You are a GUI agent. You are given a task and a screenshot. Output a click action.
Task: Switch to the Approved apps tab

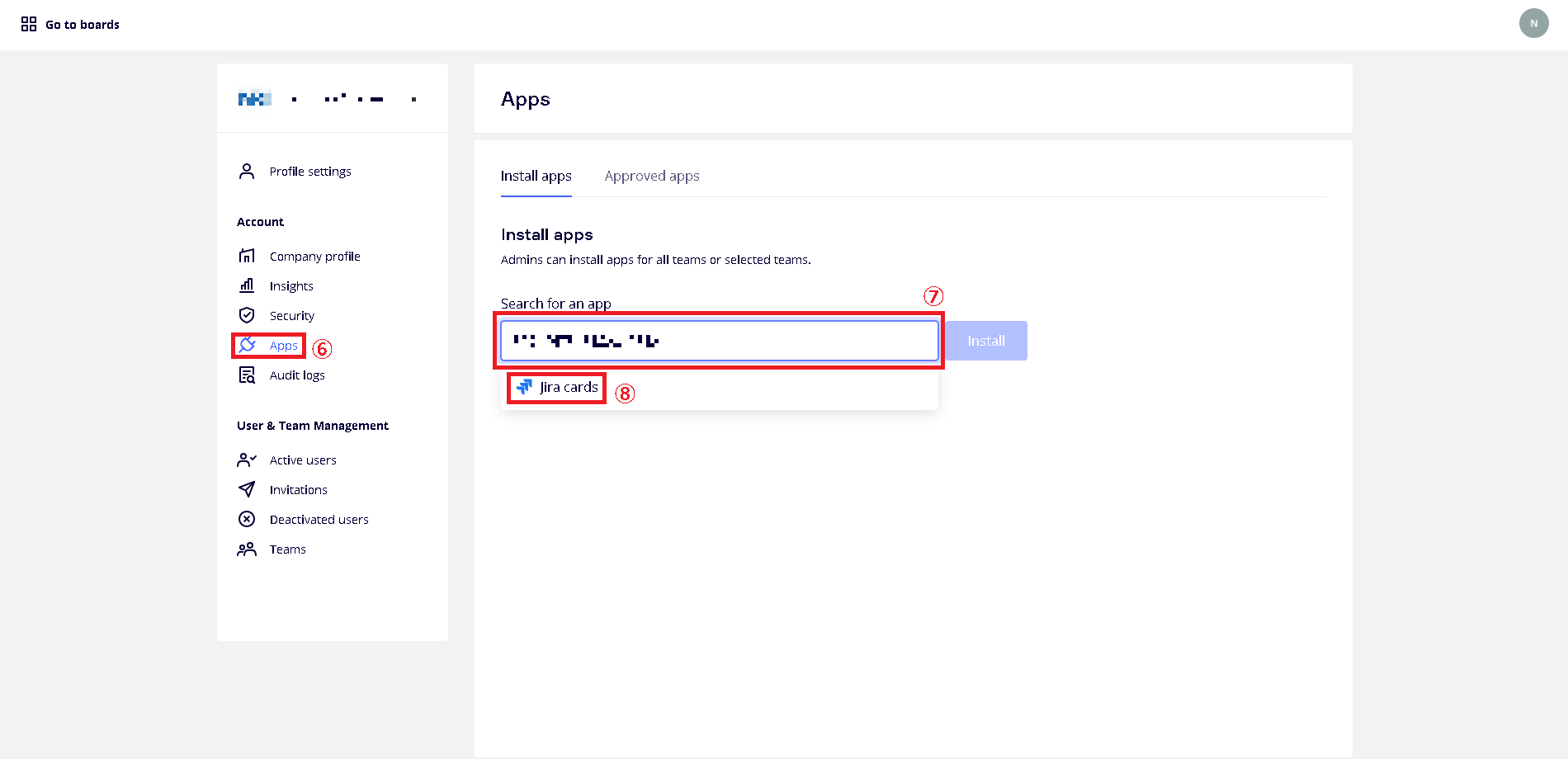[651, 176]
